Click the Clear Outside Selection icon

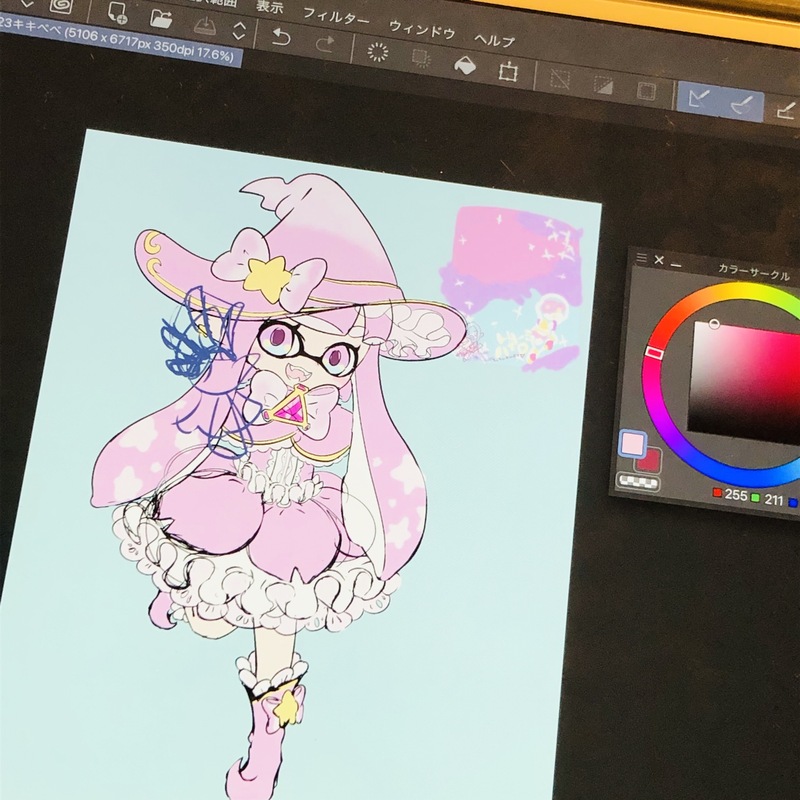point(421,59)
